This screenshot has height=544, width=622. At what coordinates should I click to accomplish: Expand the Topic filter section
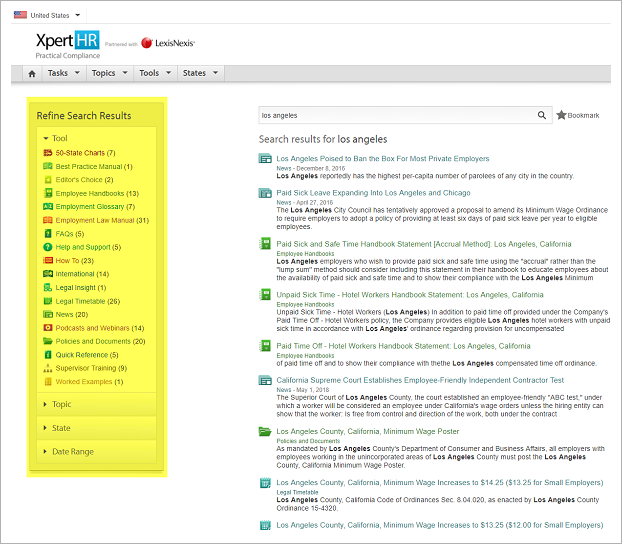(62, 404)
